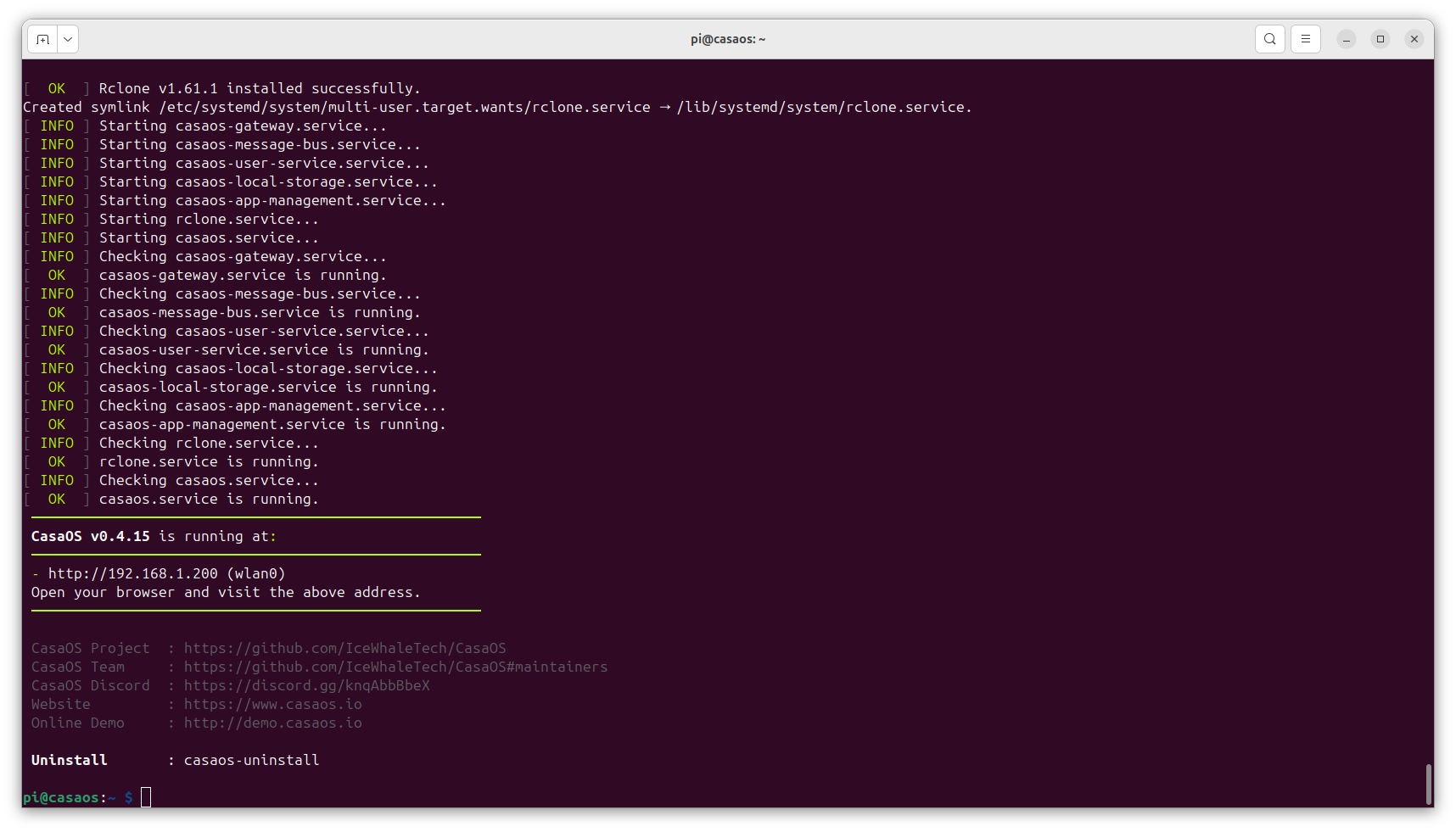
Task: Click the 'CasaOS Discord' label
Action: click(x=90, y=686)
